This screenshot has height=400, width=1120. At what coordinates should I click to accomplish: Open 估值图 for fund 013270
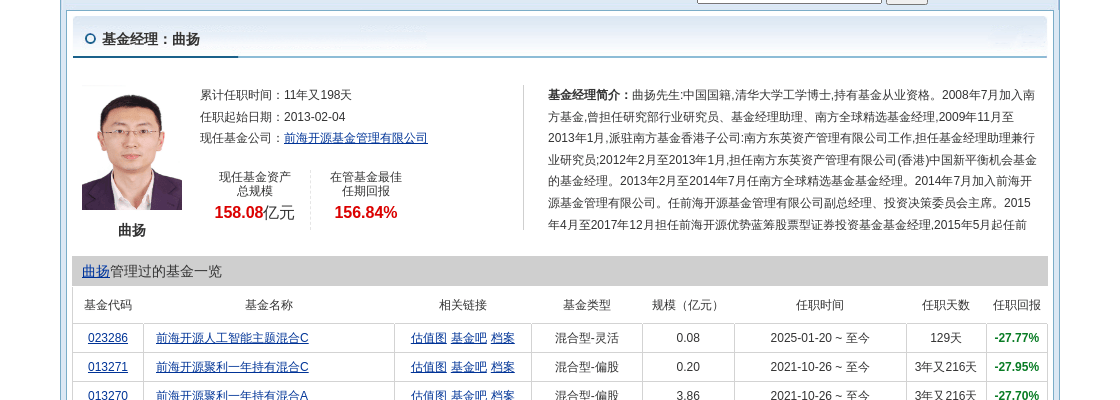(429, 394)
